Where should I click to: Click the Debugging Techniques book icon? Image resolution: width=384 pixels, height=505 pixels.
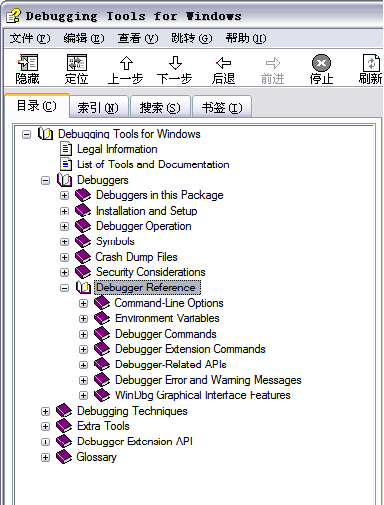coord(64,411)
